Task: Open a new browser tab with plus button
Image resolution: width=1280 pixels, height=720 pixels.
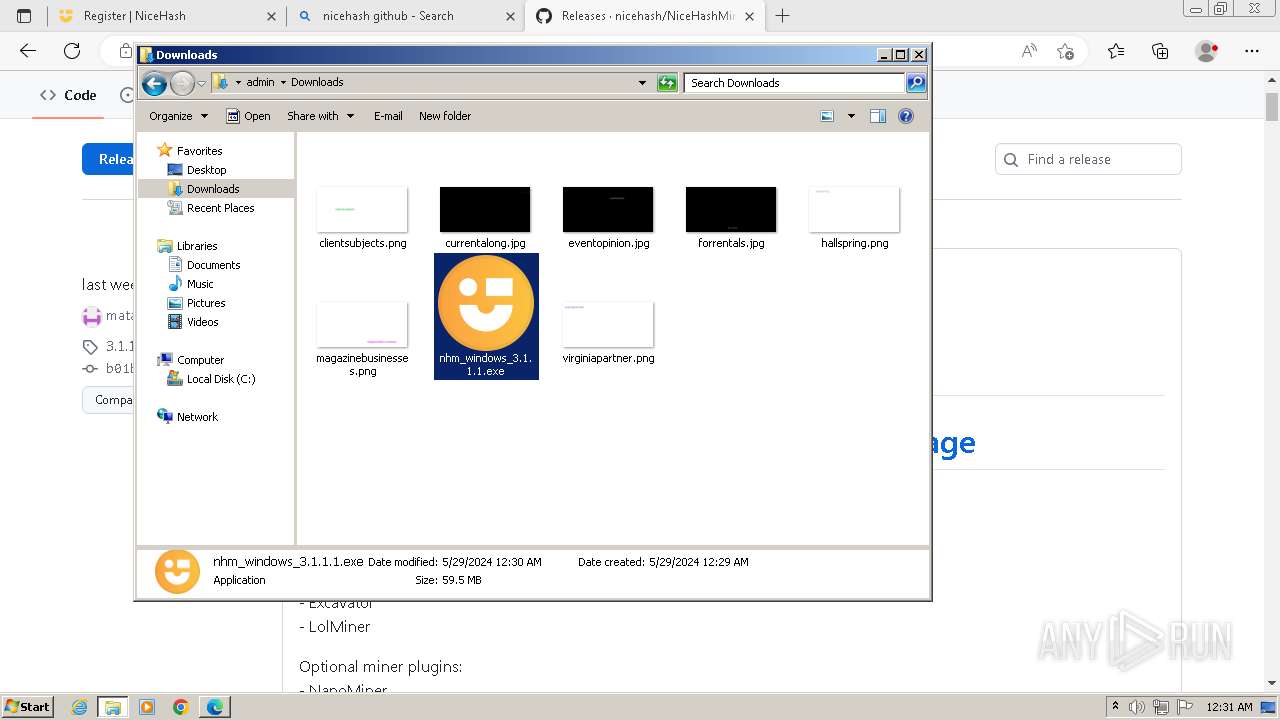Action: [782, 16]
